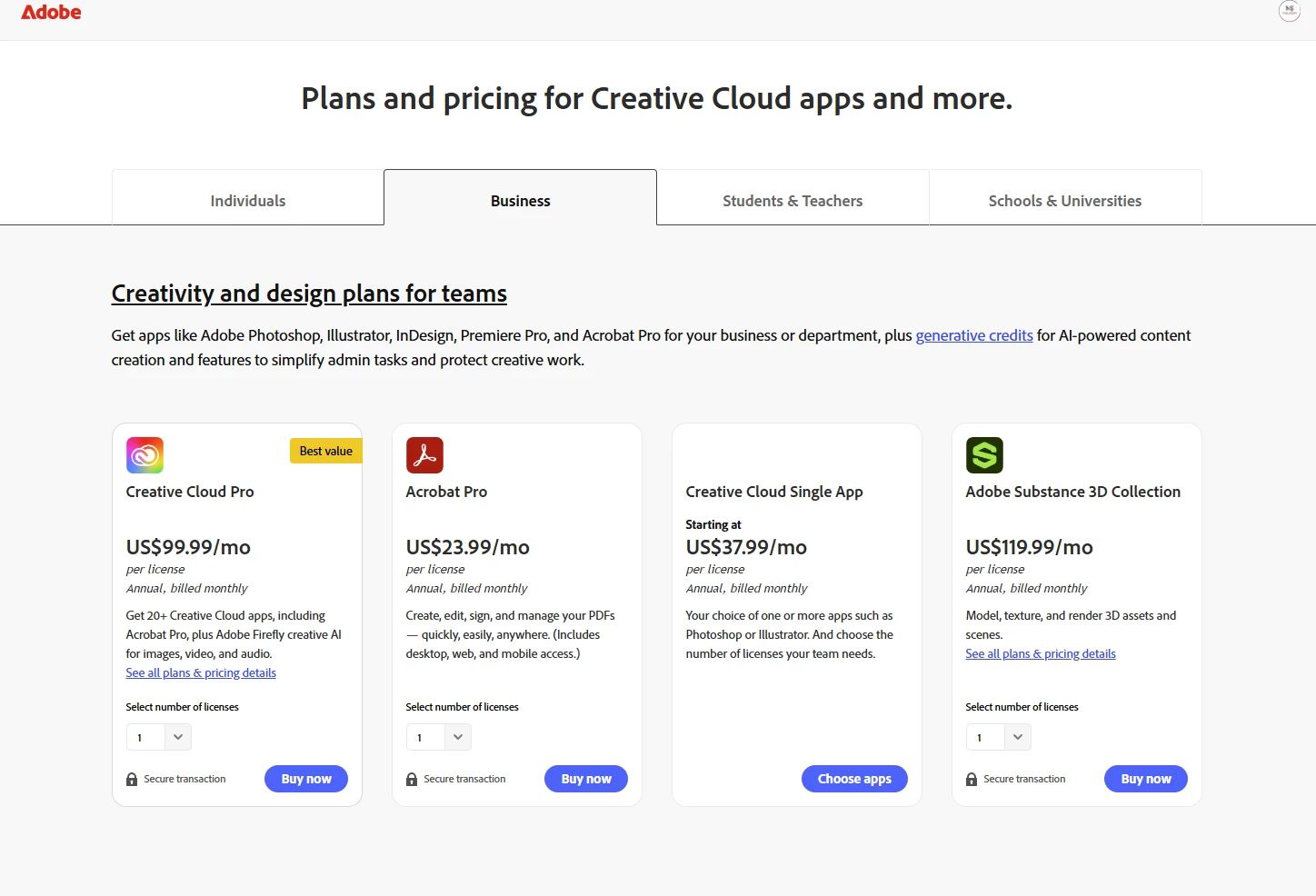The height and width of the screenshot is (896, 1316).
Task: Click the Acrobat Pro app icon
Action: pyautogui.click(x=424, y=455)
